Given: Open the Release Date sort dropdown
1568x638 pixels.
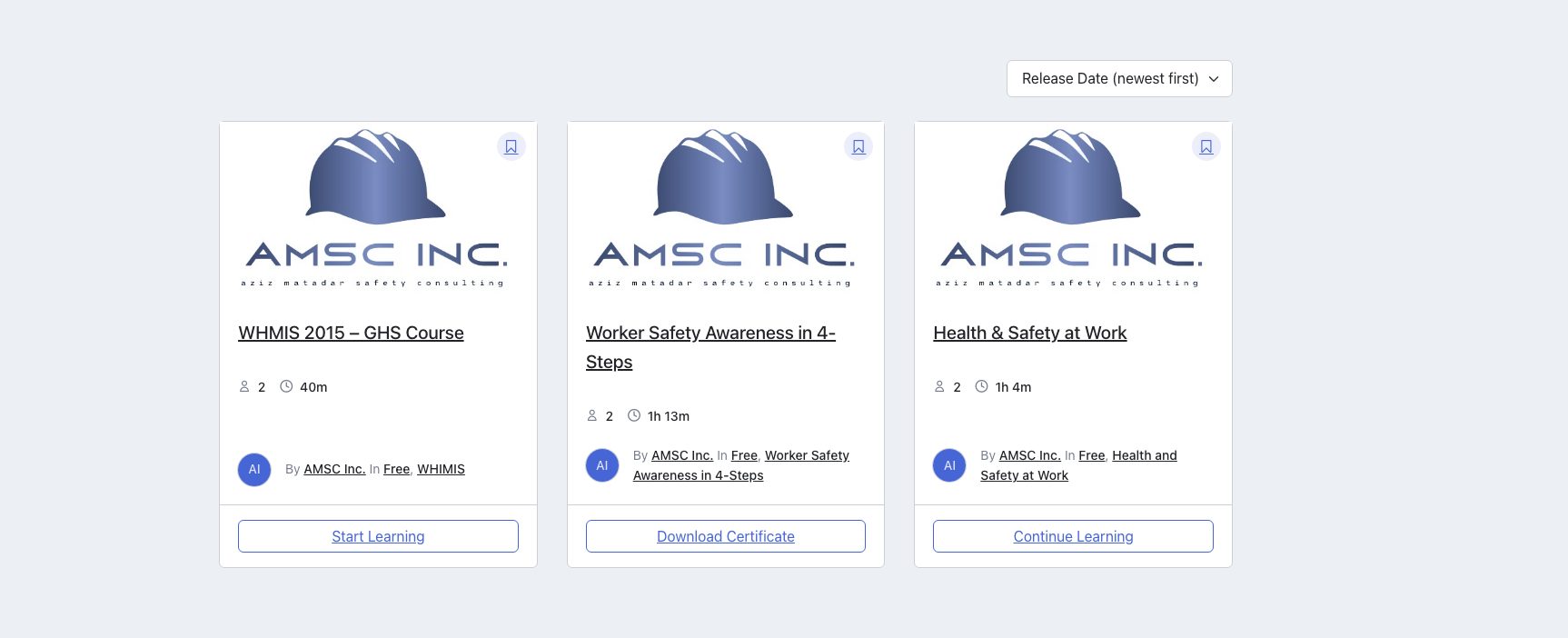Looking at the screenshot, I should (x=1119, y=78).
